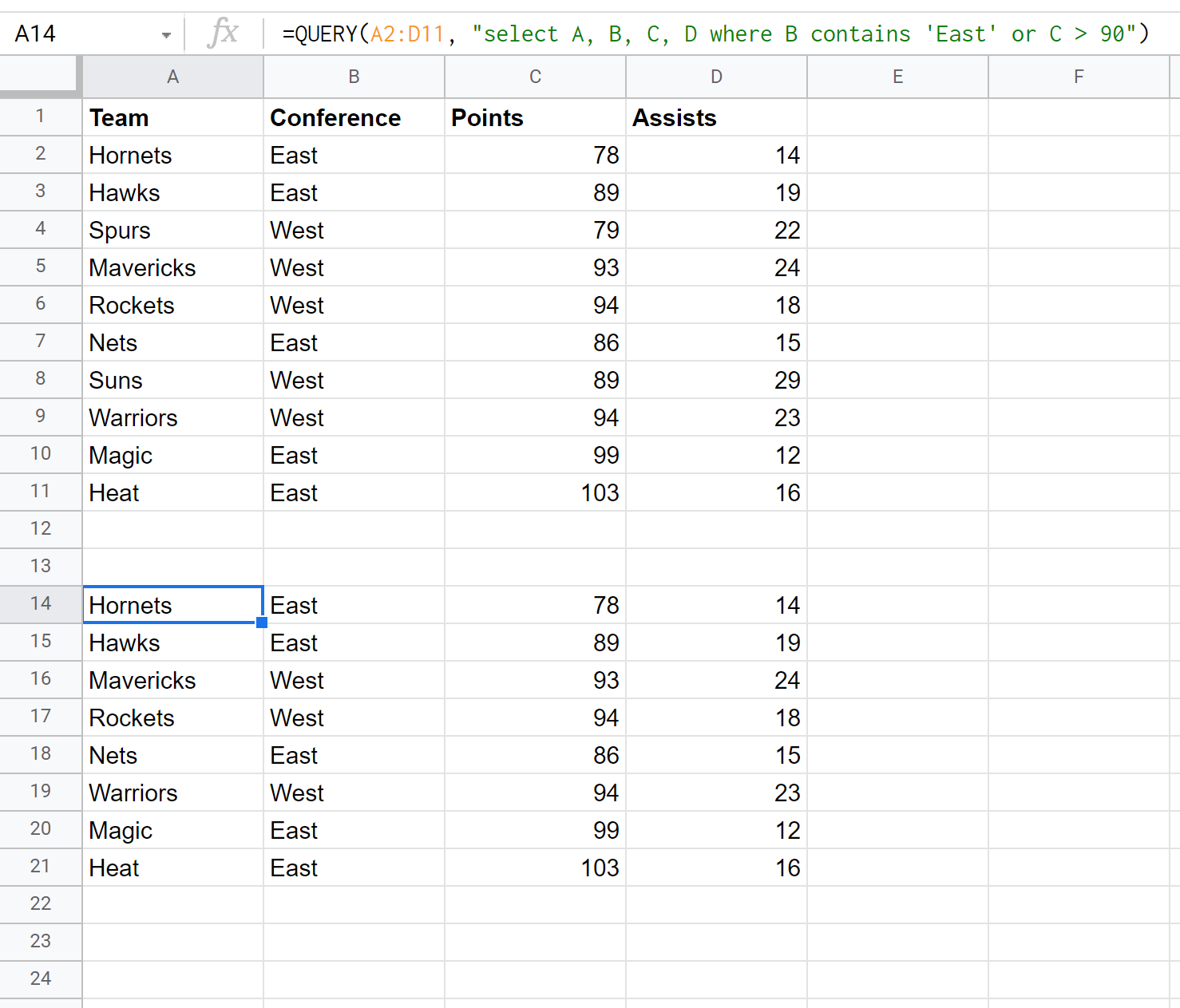Select column E header
The width and height of the screenshot is (1180, 1008).
[x=897, y=77]
